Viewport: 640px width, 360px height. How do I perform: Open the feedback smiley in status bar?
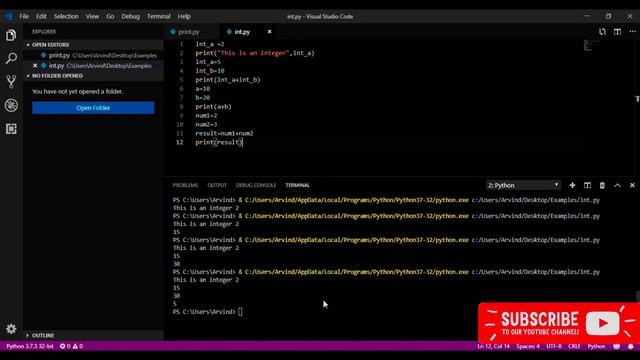(x=616, y=346)
